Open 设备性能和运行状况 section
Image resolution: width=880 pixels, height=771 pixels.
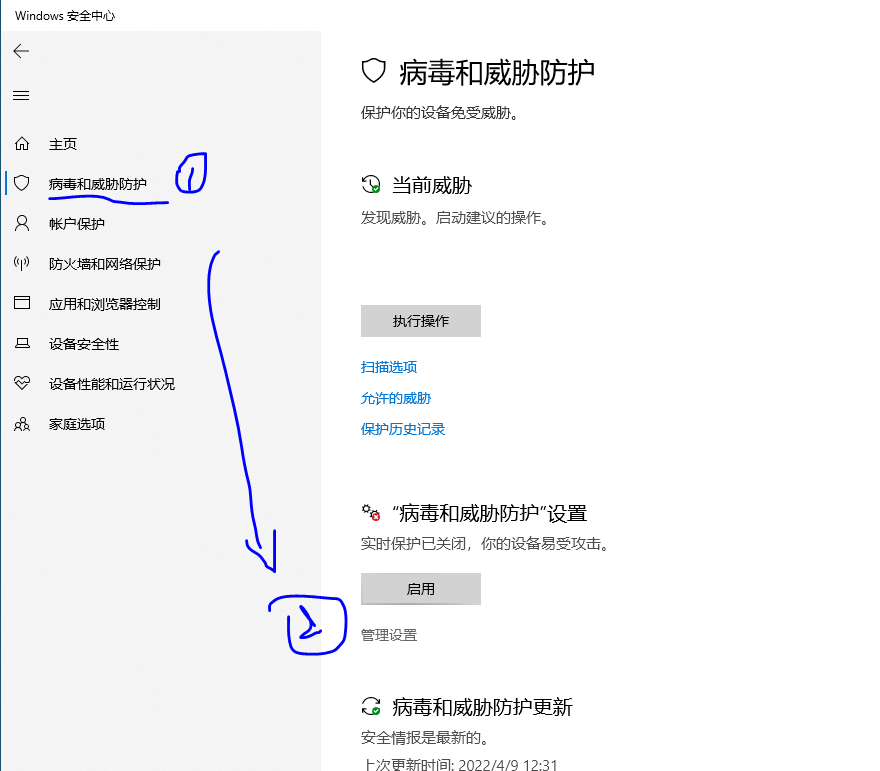112,384
